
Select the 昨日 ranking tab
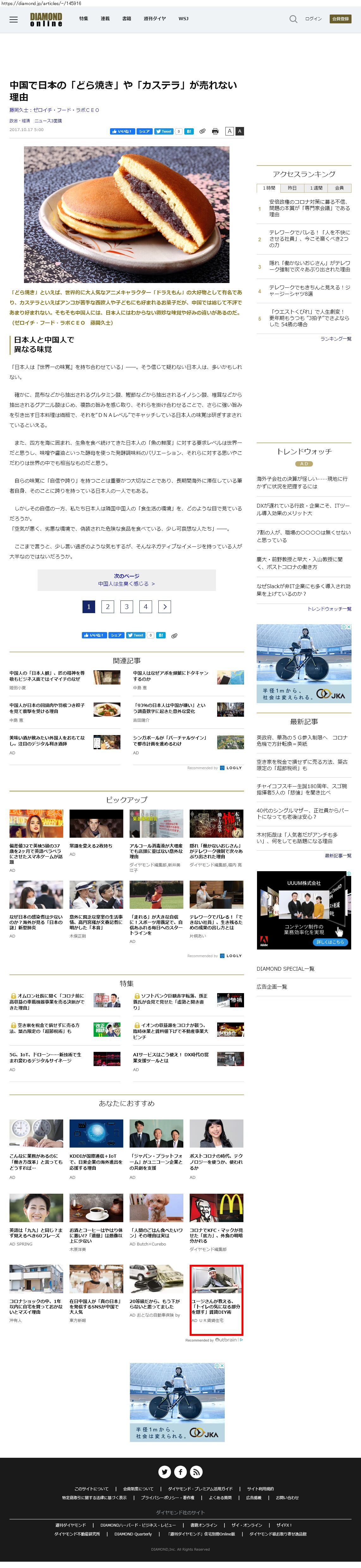point(292,188)
